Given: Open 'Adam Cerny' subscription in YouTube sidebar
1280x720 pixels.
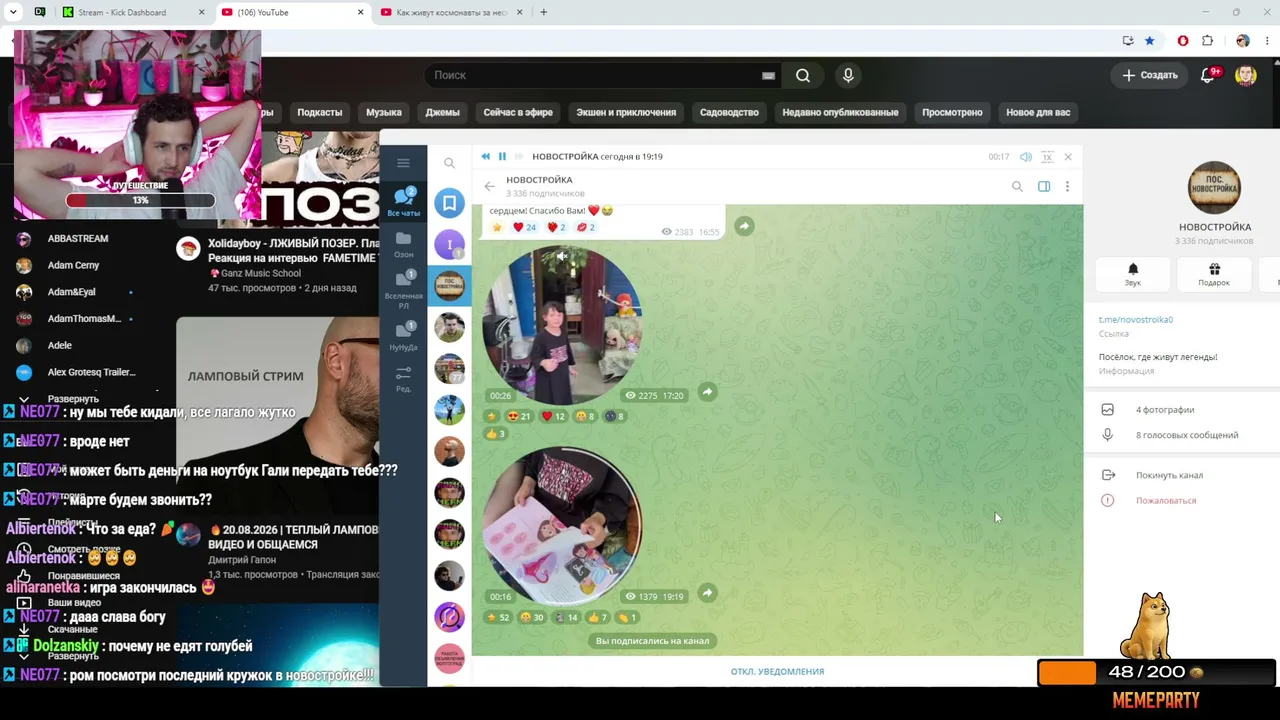Looking at the screenshot, I should 72,265.
